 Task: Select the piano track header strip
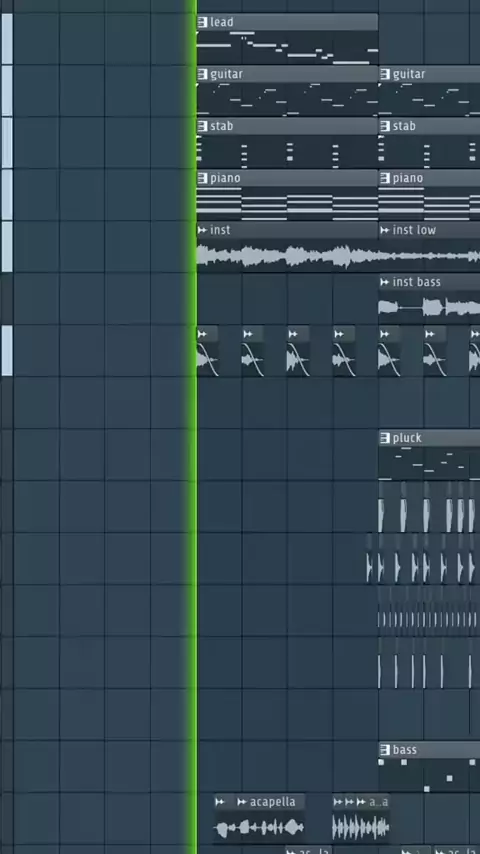coord(7,194)
